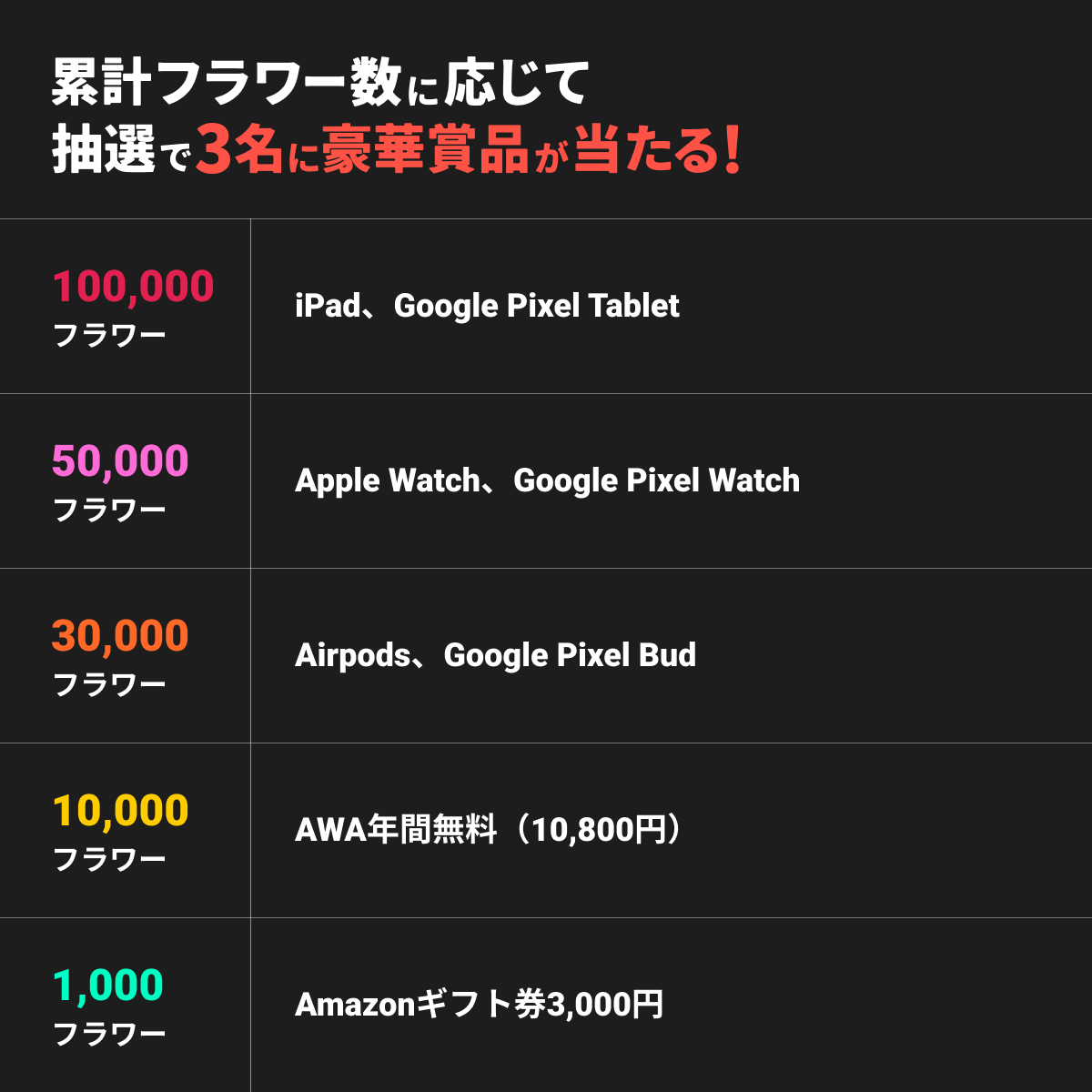This screenshot has height=1092, width=1092.
Task: Select the Apple Watch、Google Pixel Watch prize text
Action: pos(547,480)
